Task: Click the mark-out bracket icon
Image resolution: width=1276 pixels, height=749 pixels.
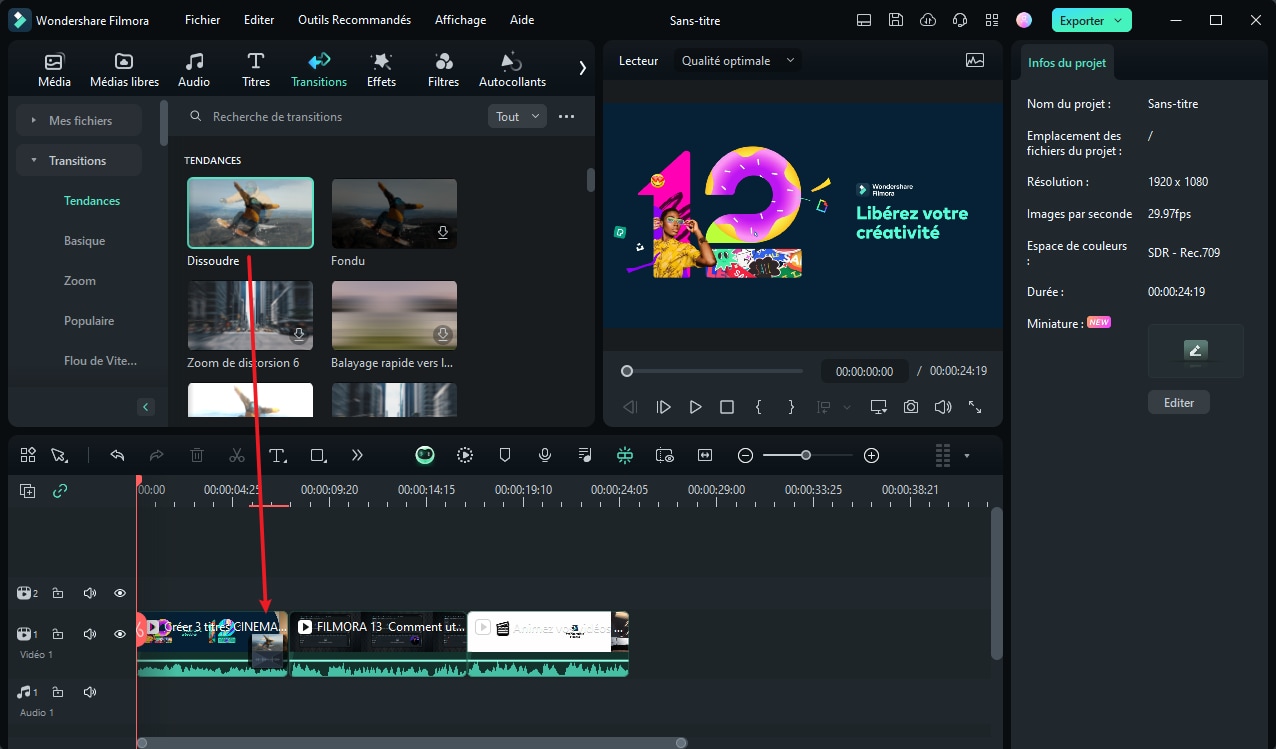Action: tap(791, 407)
